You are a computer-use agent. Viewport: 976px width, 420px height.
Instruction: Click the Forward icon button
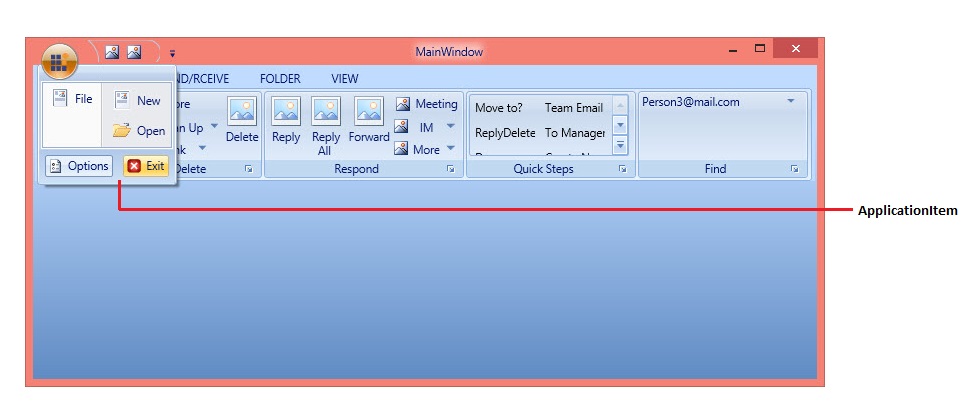point(369,120)
